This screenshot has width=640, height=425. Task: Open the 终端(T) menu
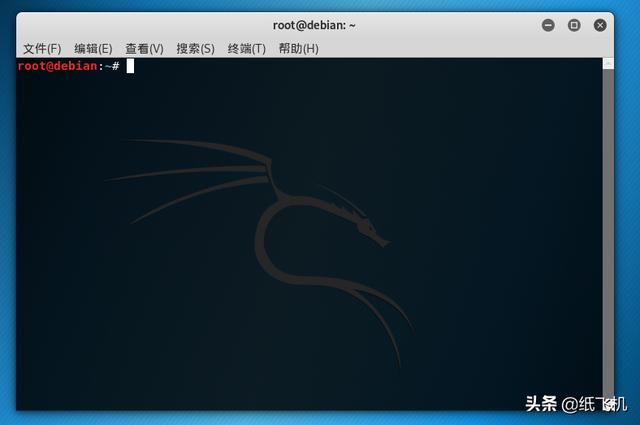[247, 49]
